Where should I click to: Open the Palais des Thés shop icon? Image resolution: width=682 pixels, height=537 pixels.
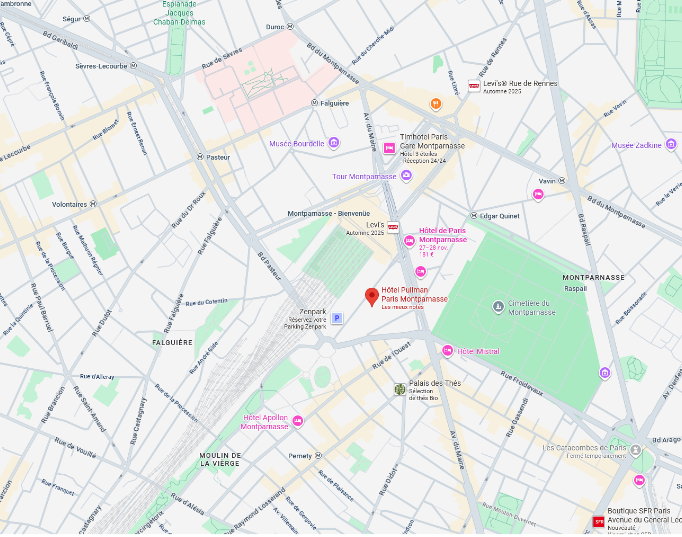point(400,389)
